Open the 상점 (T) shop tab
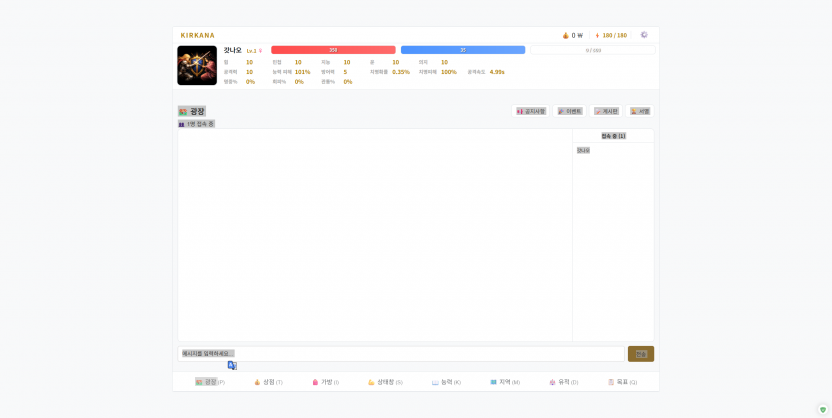 click(268, 382)
